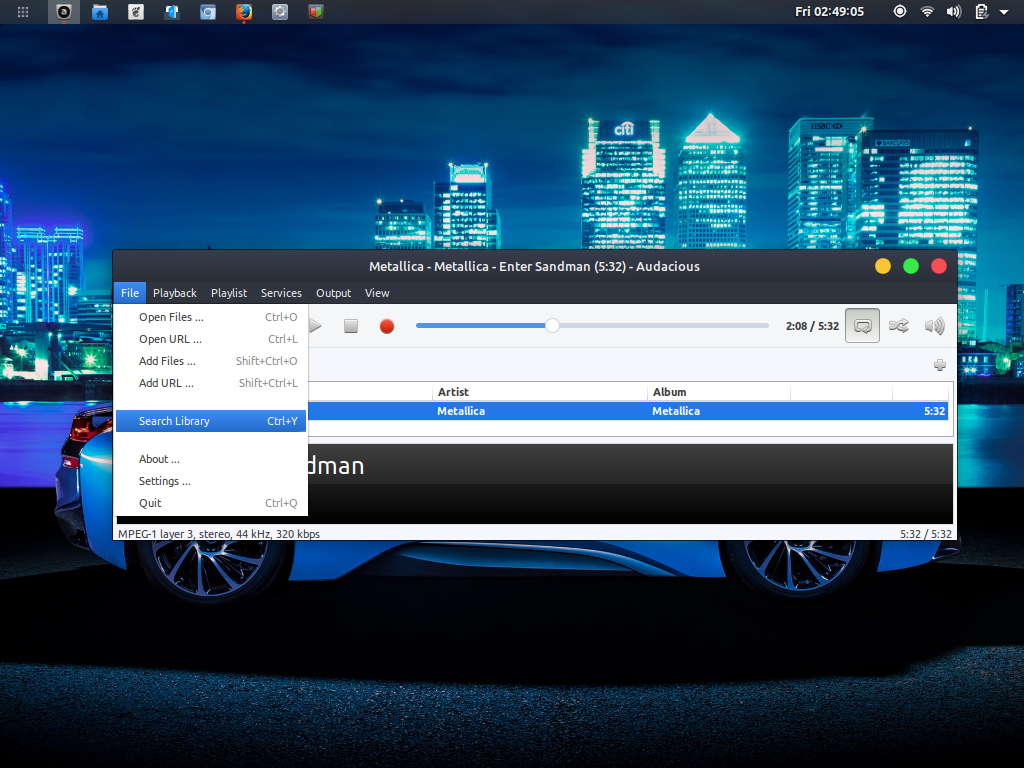This screenshot has height=768, width=1024.
Task: Click the 2:08 / 5:32 time display
Action: pos(812,326)
